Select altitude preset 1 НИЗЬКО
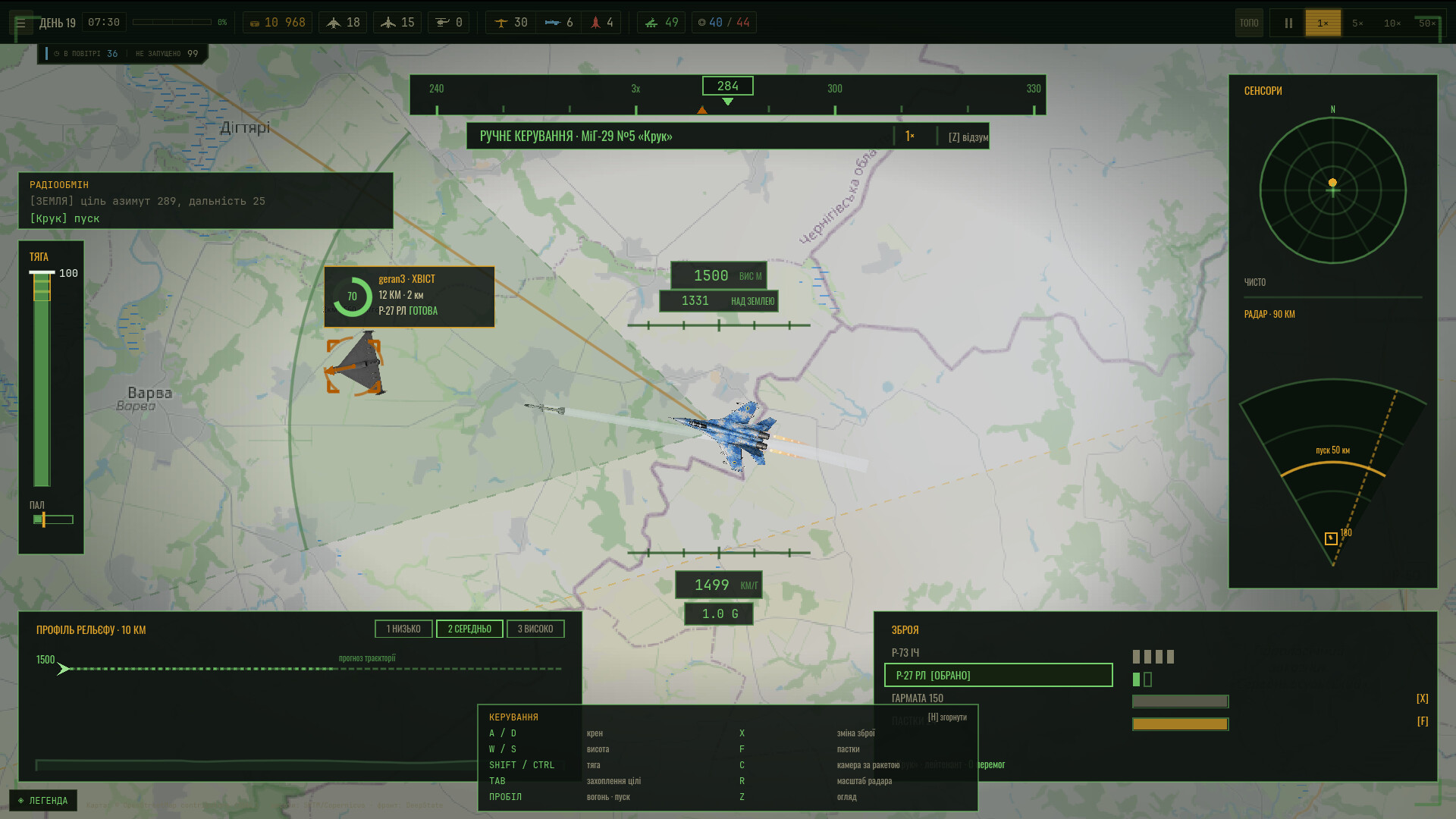Image resolution: width=1456 pixels, height=819 pixels. click(403, 629)
